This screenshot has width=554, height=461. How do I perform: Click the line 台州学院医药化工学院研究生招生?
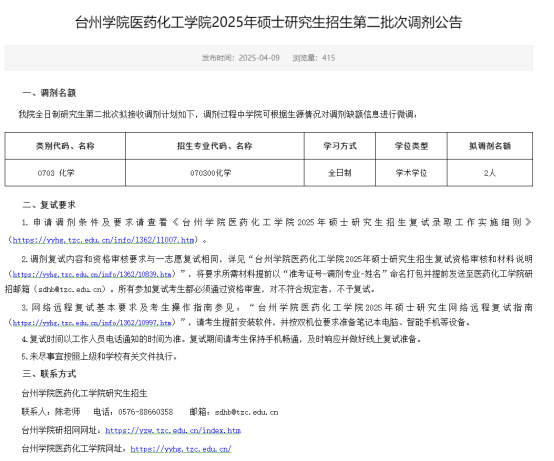coord(84,393)
